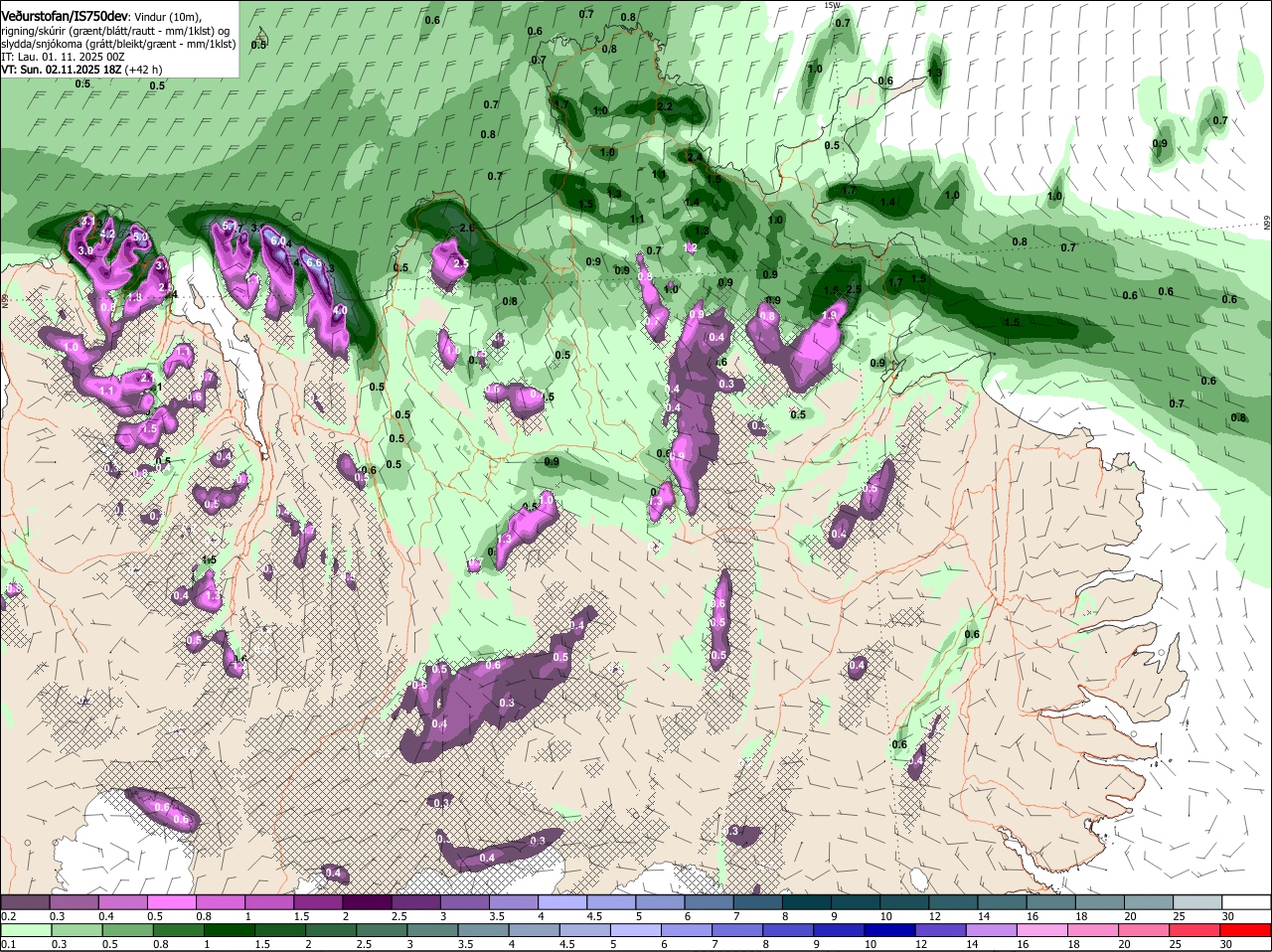The width and height of the screenshot is (1272, 952).
Task: Pick lower legend swatch between 0.1 and 0.3
Action: pos(26,930)
